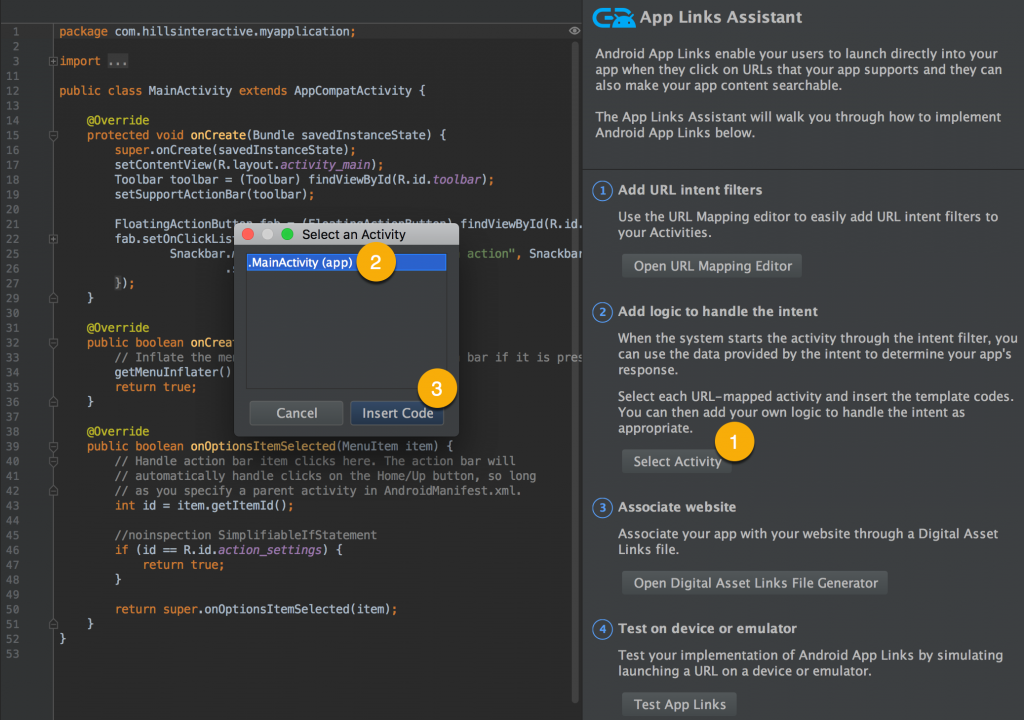Collapse onCreateOptionsMenu fold marker on line 32

click(54, 343)
